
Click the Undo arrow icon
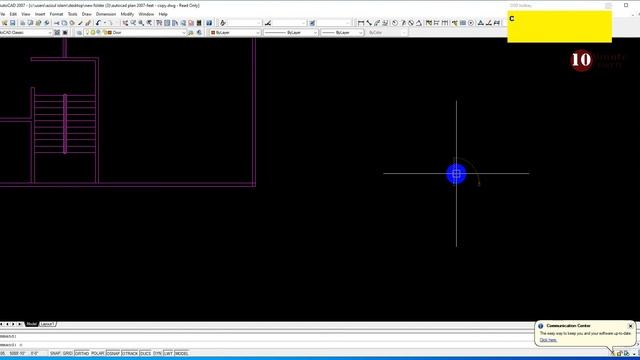[98, 23]
